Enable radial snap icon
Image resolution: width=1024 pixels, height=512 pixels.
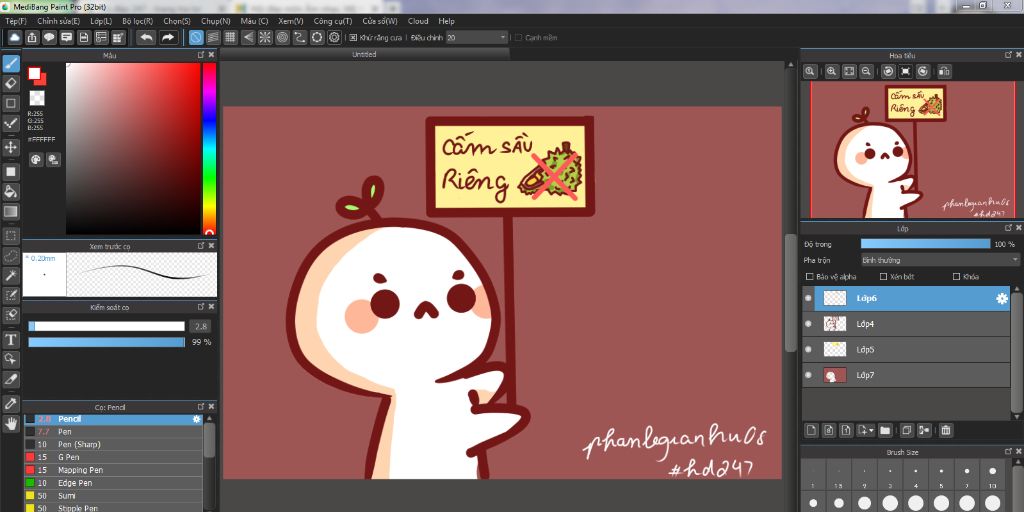coord(265,37)
